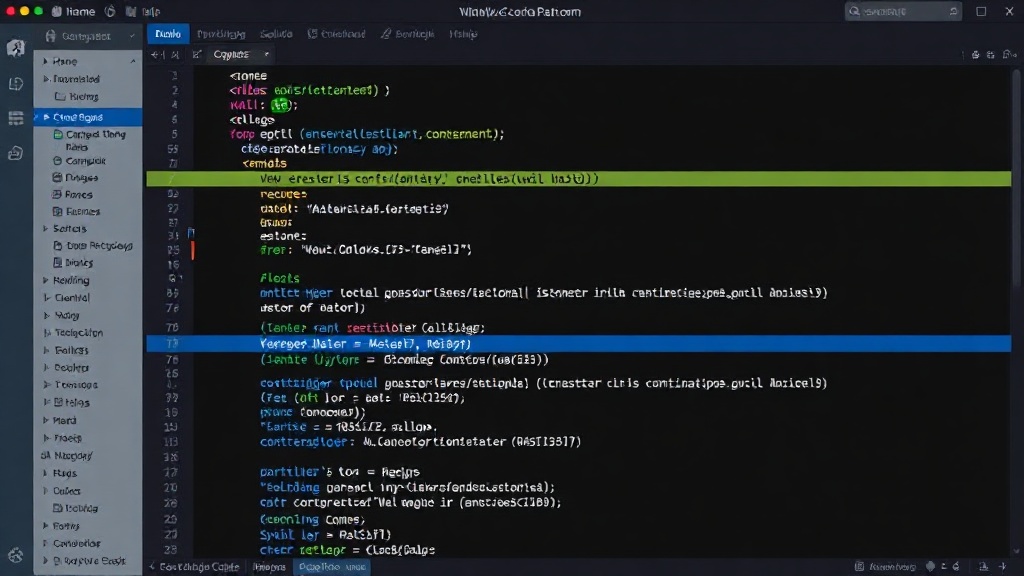Image resolution: width=1024 pixels, height=576 pixels.
Task: Click the red breakpoint marker by the 'frer:' line
Action: click(193, 250)
